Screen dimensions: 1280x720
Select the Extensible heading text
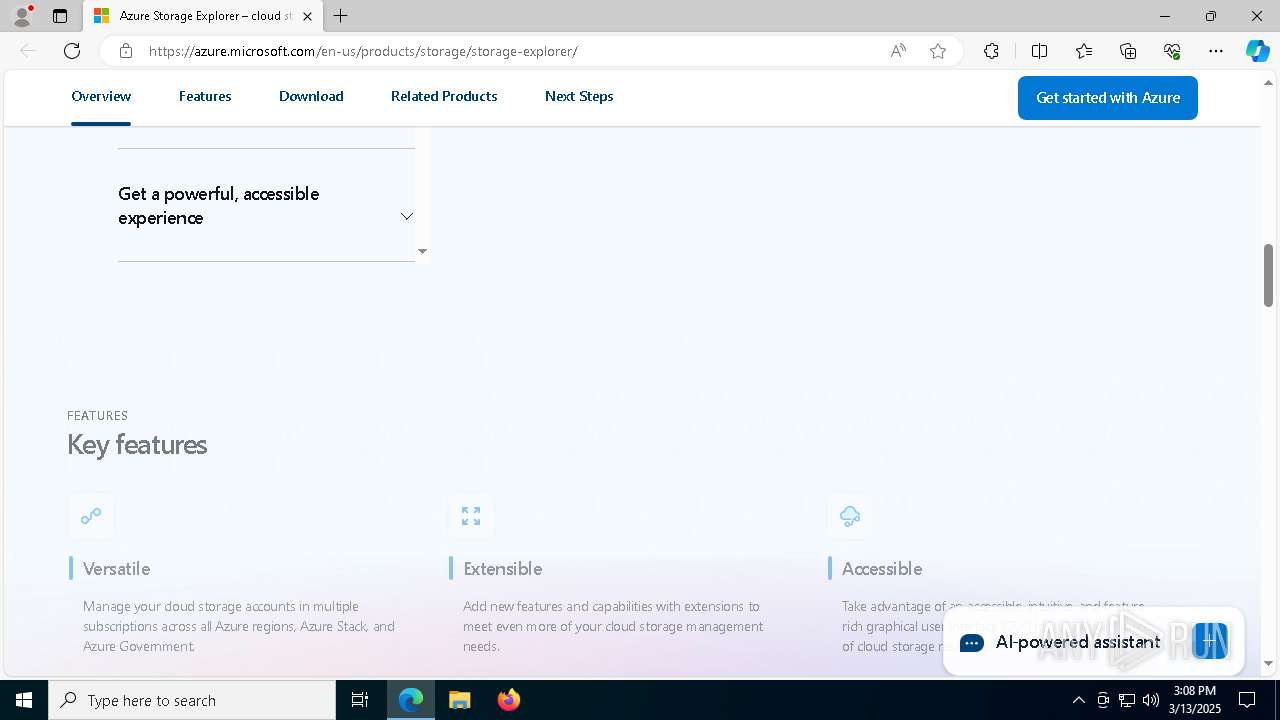[x=502, y=569]
